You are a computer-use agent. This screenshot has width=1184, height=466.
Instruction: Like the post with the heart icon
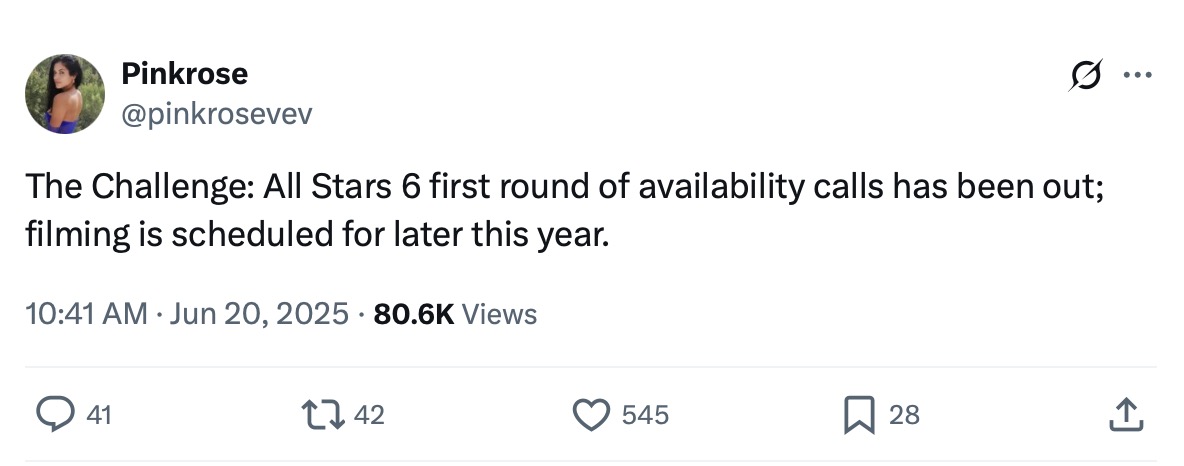(x=590, y=414)
